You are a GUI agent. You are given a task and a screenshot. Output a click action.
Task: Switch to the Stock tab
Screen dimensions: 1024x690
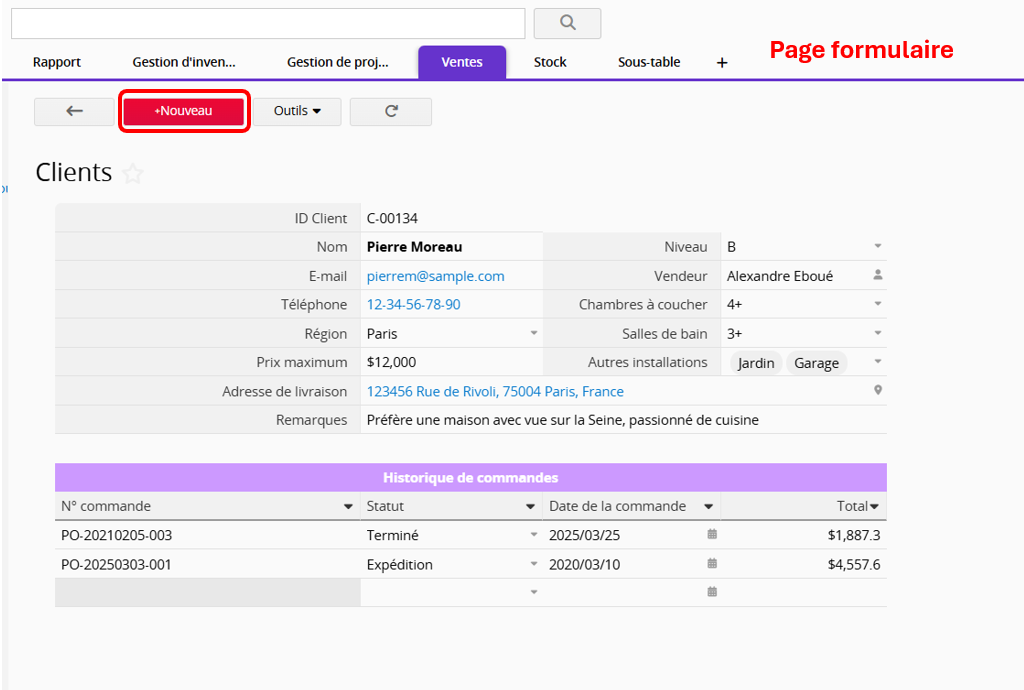coord(550,62)
